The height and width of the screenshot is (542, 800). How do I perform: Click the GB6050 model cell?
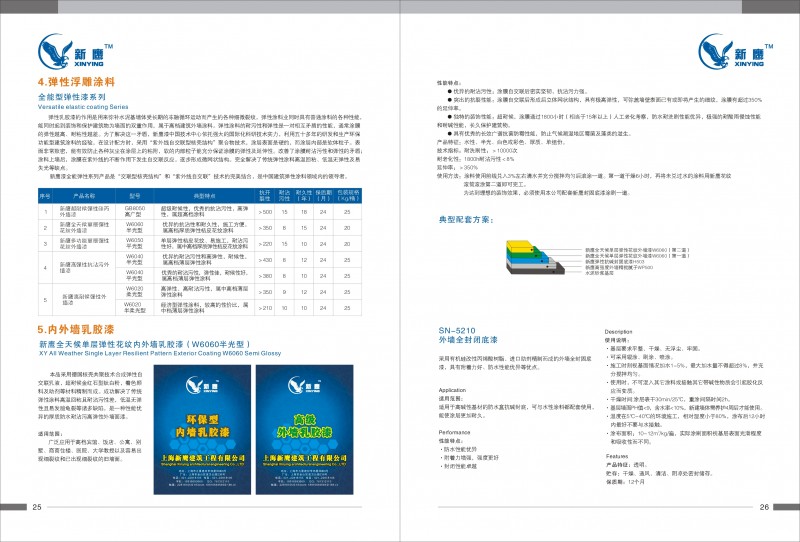135,211
